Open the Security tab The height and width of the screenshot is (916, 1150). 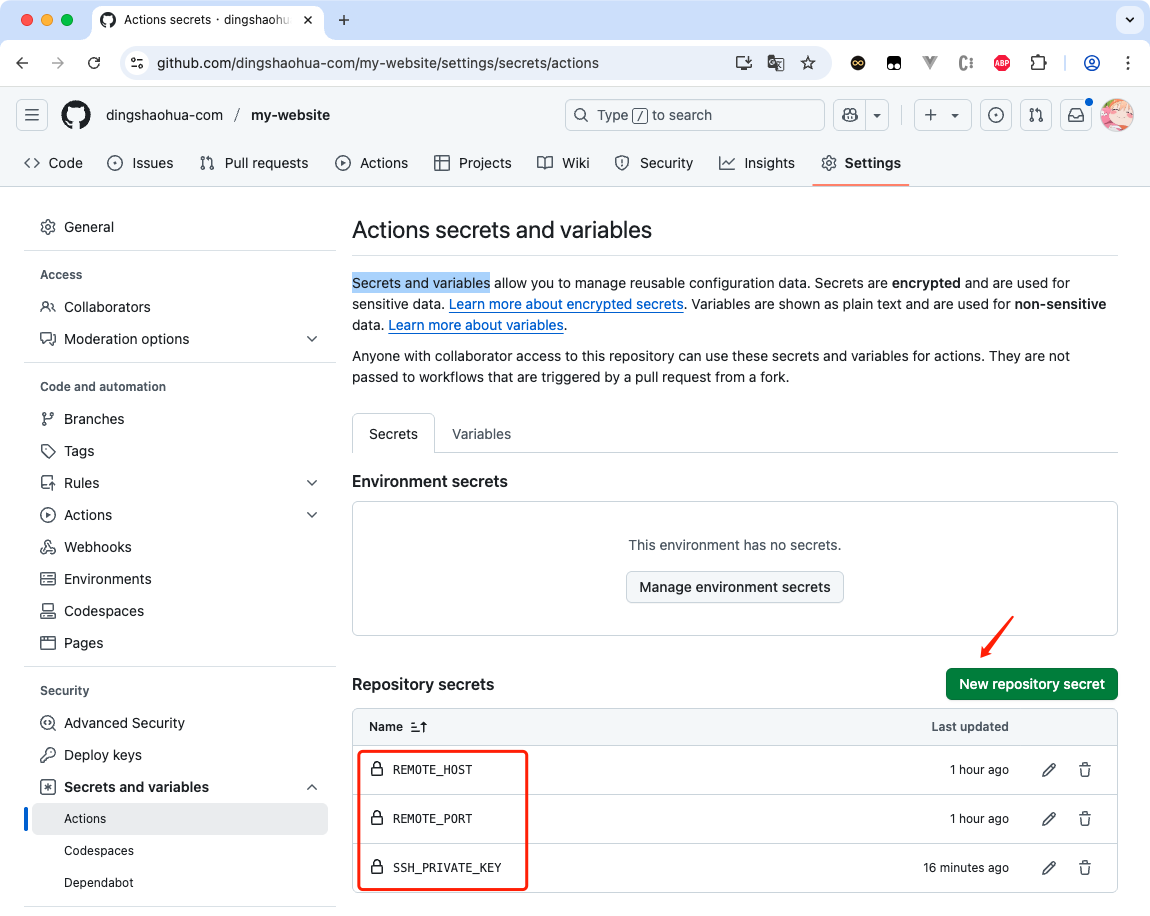(653, 163)
